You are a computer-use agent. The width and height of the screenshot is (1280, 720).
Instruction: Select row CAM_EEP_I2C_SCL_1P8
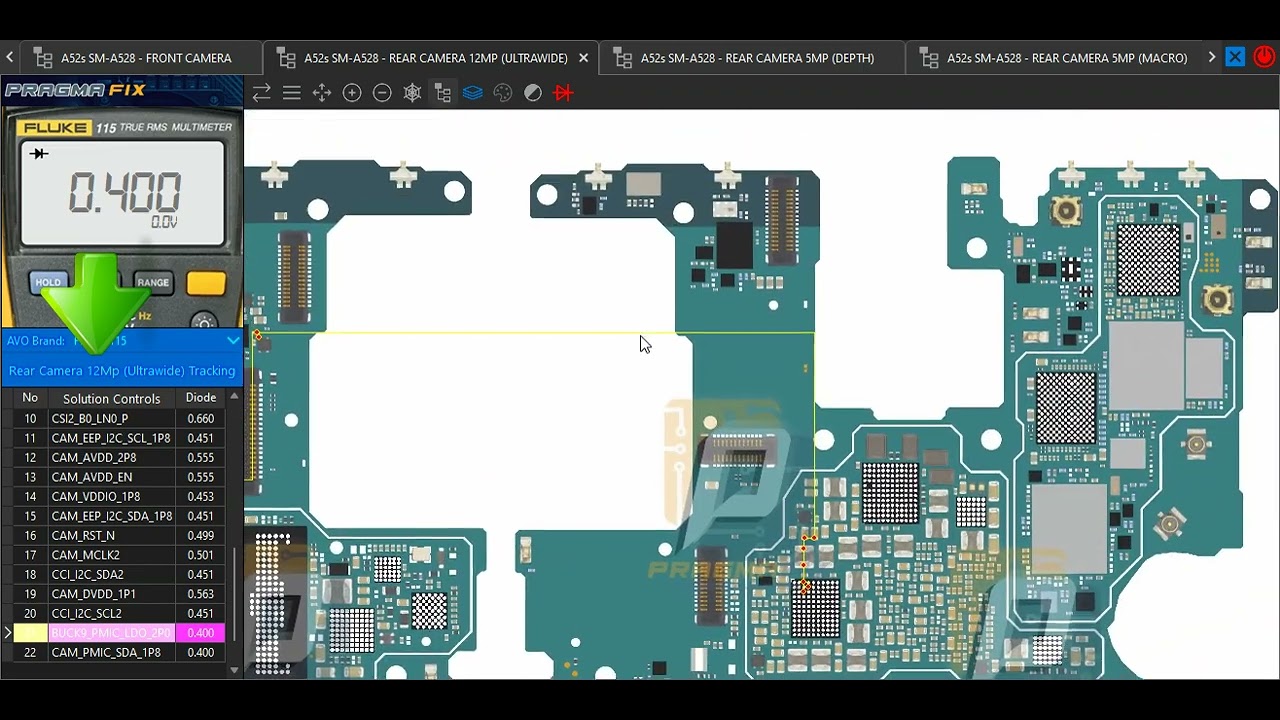(120, 438)
